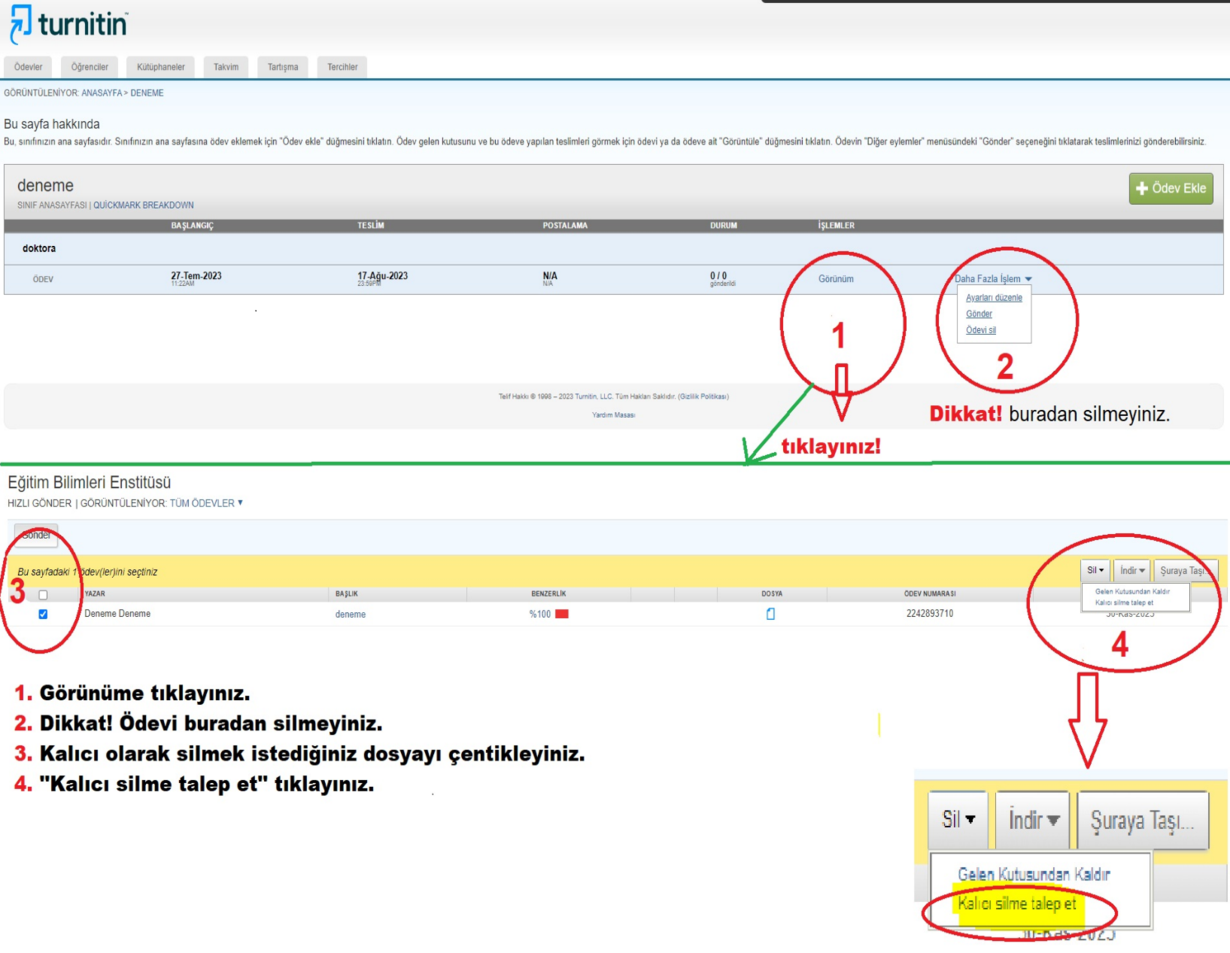Viewport: 1230px width, 953px height.
Task: Open the DENEME breadcrumb link
Action: pyautogui.click(x=147, y=93)
